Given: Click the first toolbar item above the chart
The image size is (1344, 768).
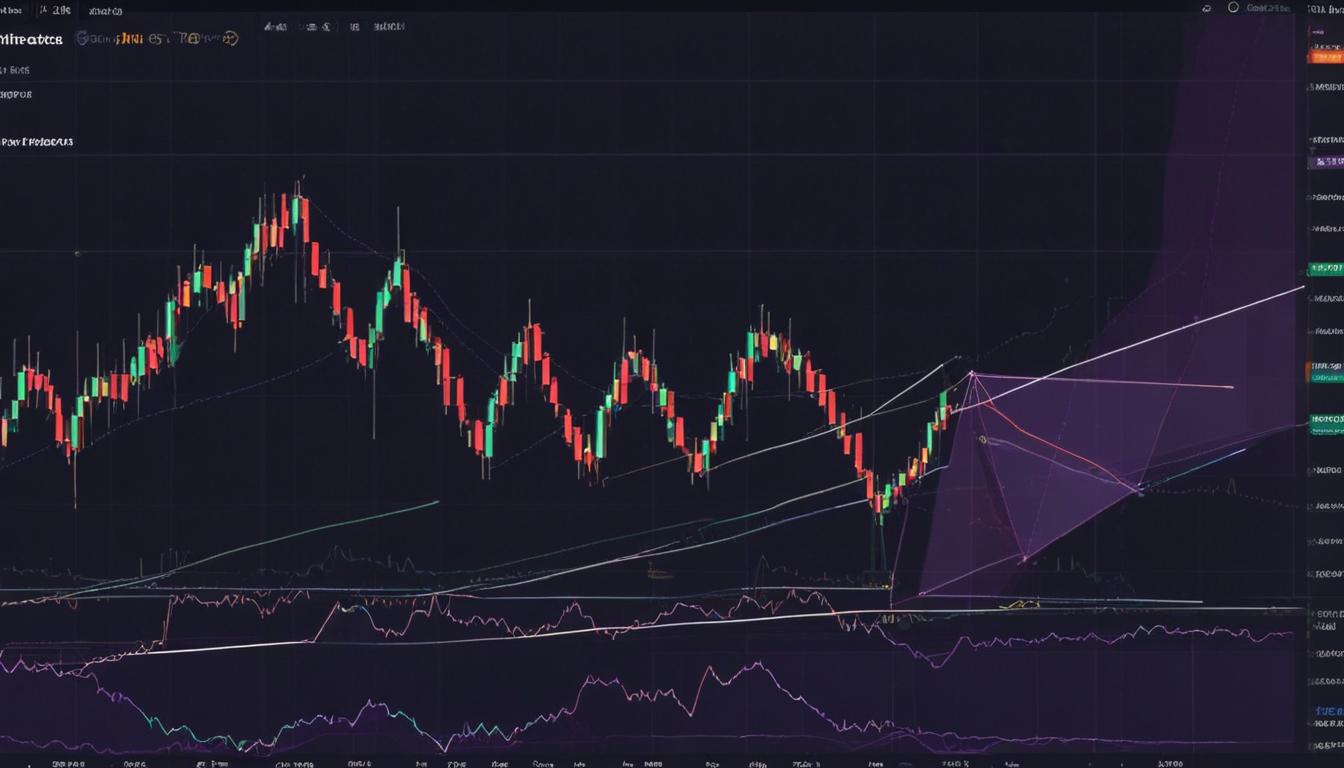Looking at the screenshot, I should click(275, 28).
